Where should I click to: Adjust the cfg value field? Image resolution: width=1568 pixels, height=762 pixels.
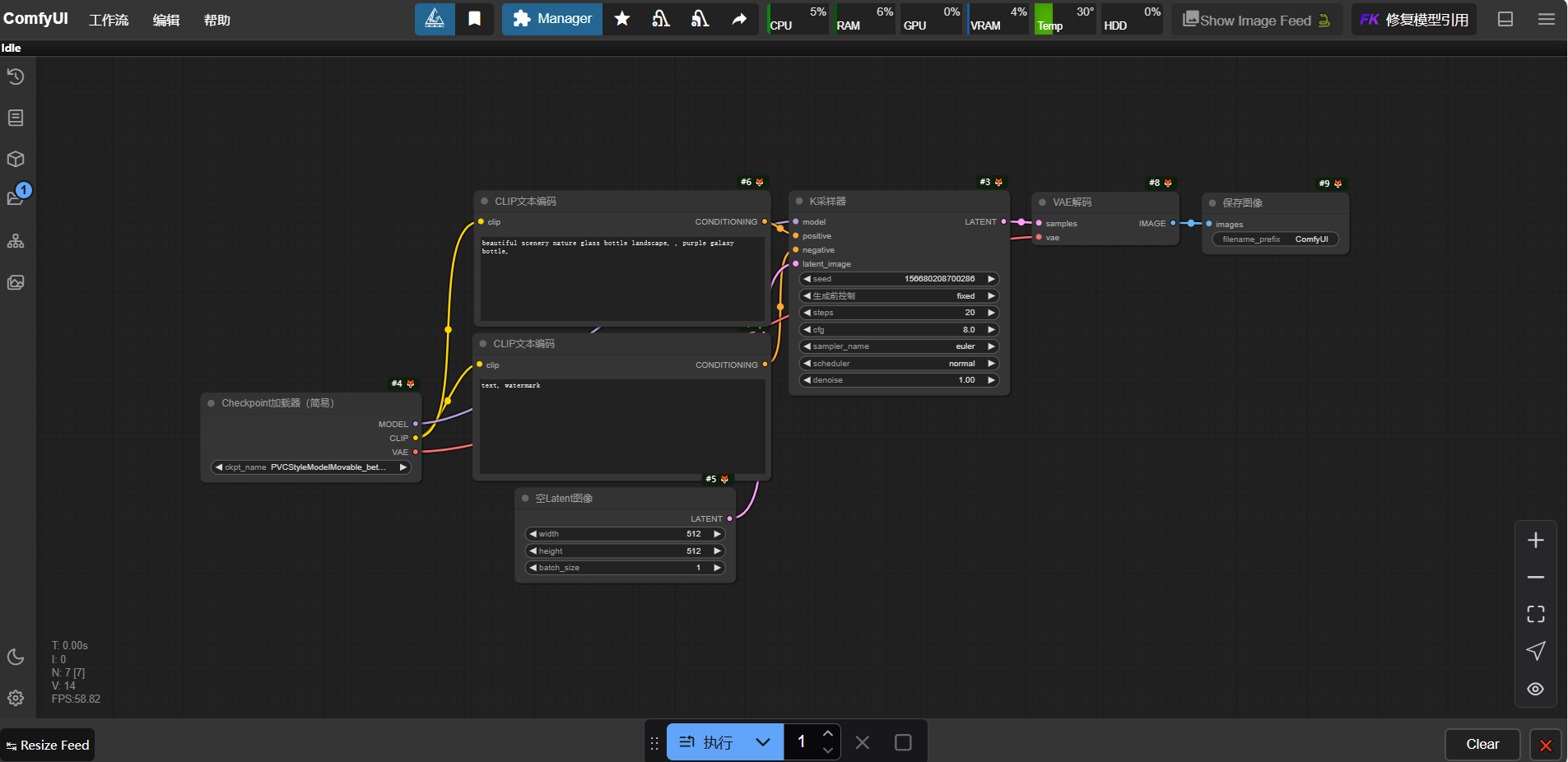click(x=899, y=329)
